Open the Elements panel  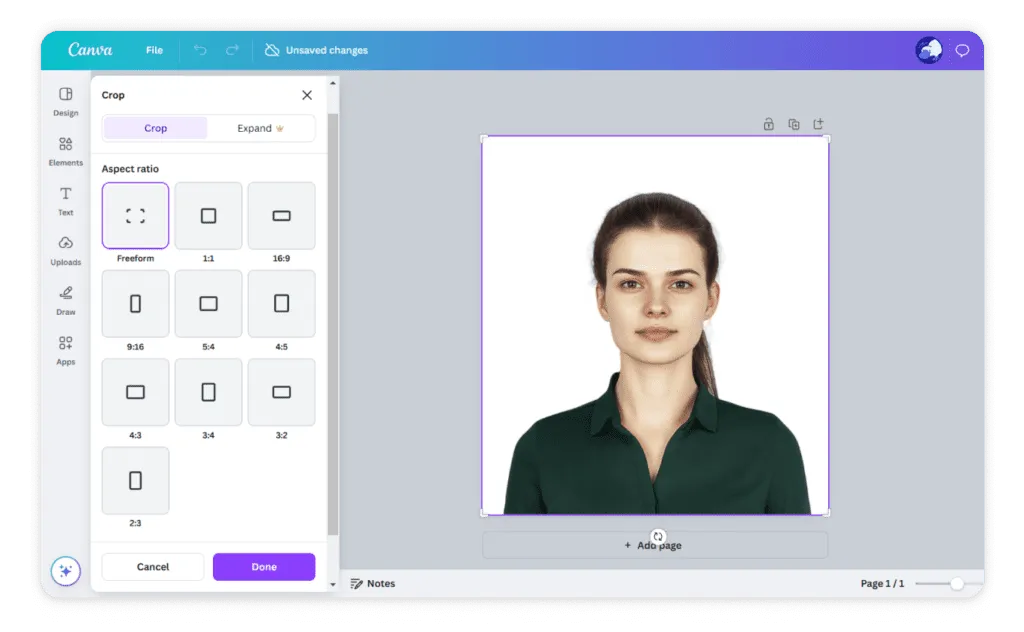tap(66, 149)
